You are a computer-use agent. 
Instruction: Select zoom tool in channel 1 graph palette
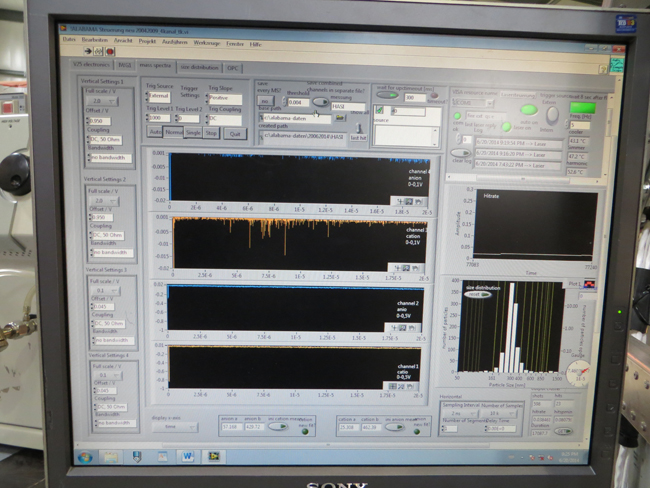point(401,386)
